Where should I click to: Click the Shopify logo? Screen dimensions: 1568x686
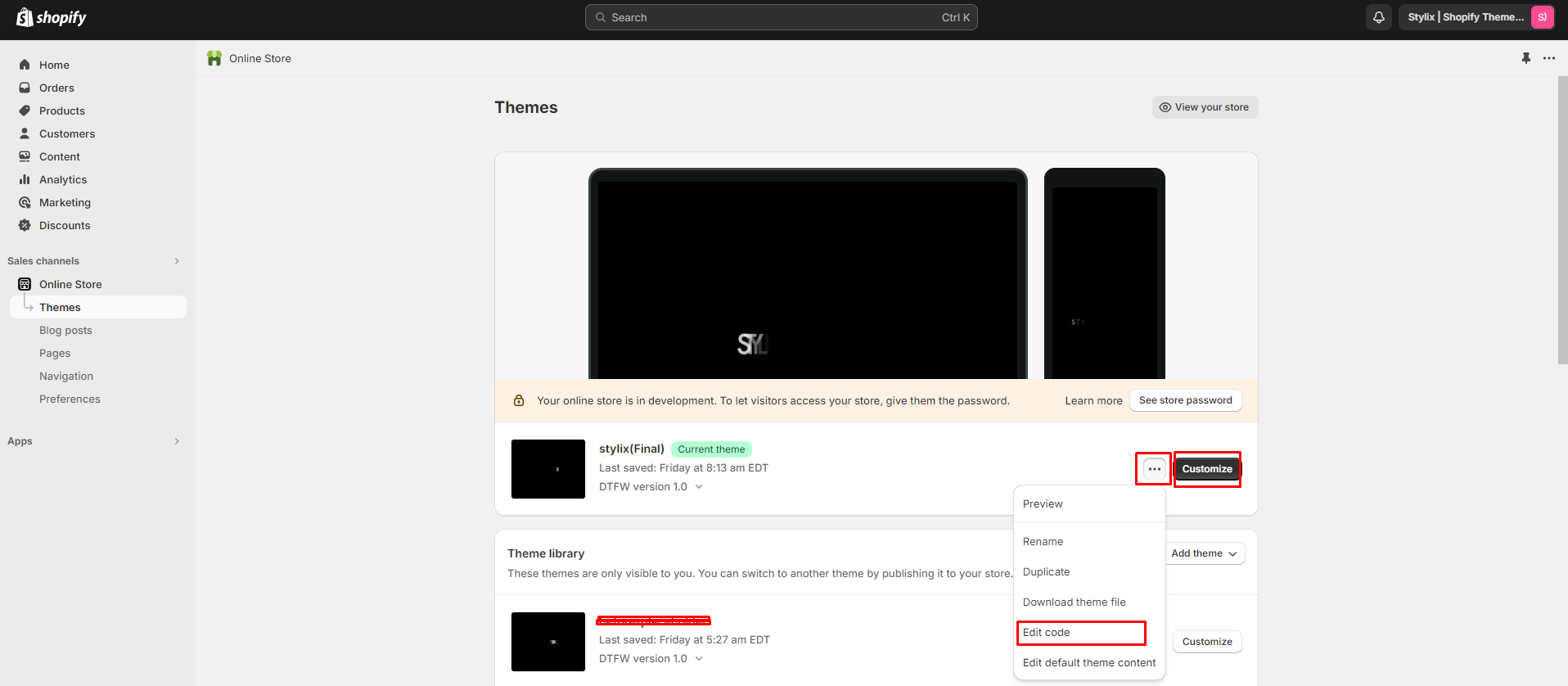52,17
